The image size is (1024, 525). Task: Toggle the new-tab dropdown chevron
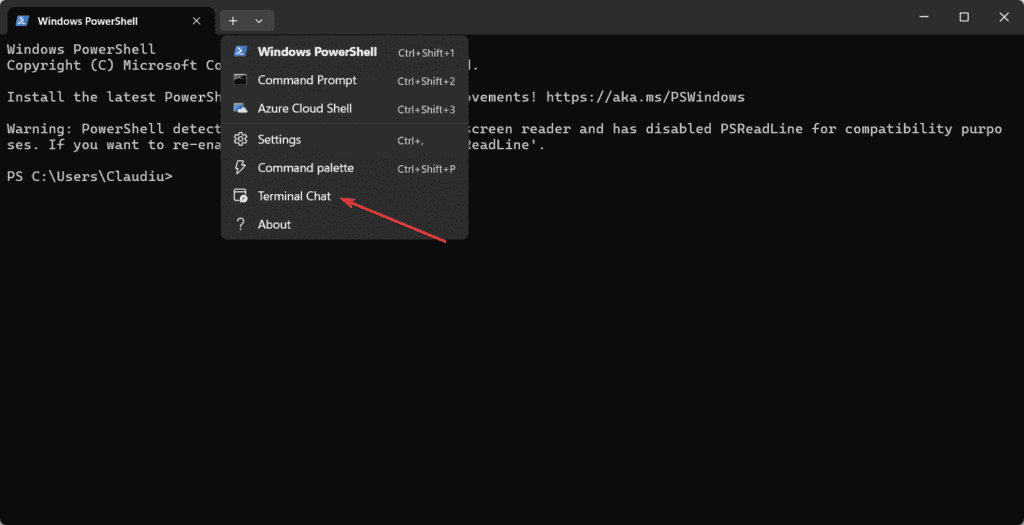pyautogui.click(x=259, y=21)
